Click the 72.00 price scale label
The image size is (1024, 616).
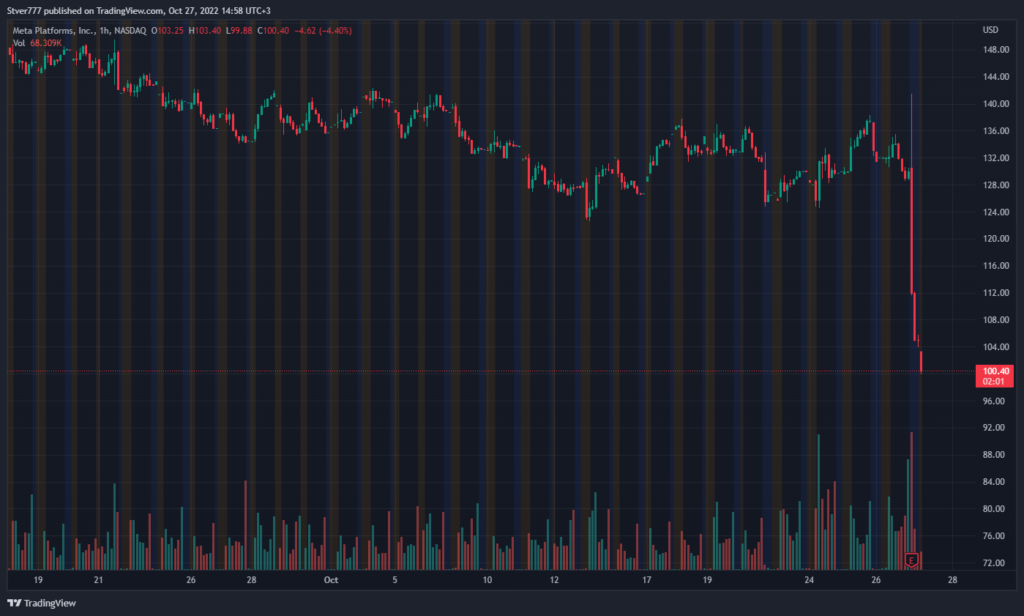pyautogui.click(x=994, y=563)
